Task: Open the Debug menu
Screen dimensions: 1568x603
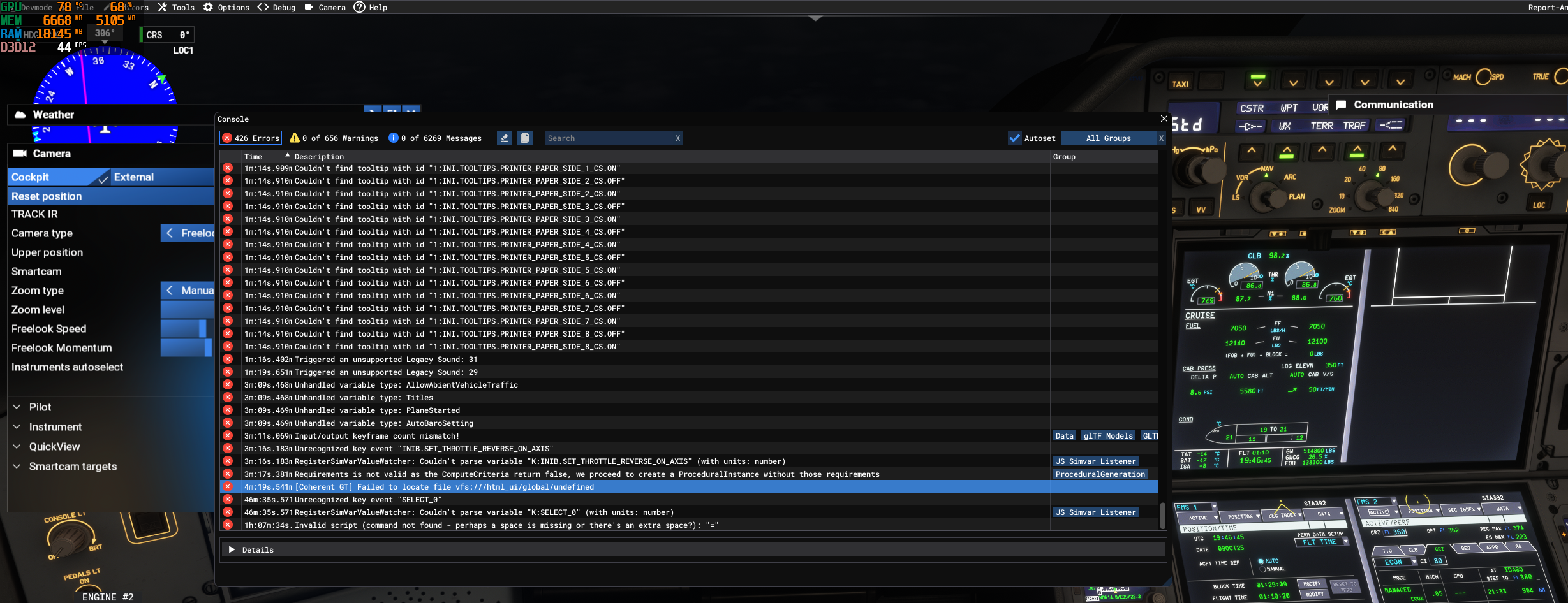Action: (x=277, y=8)
